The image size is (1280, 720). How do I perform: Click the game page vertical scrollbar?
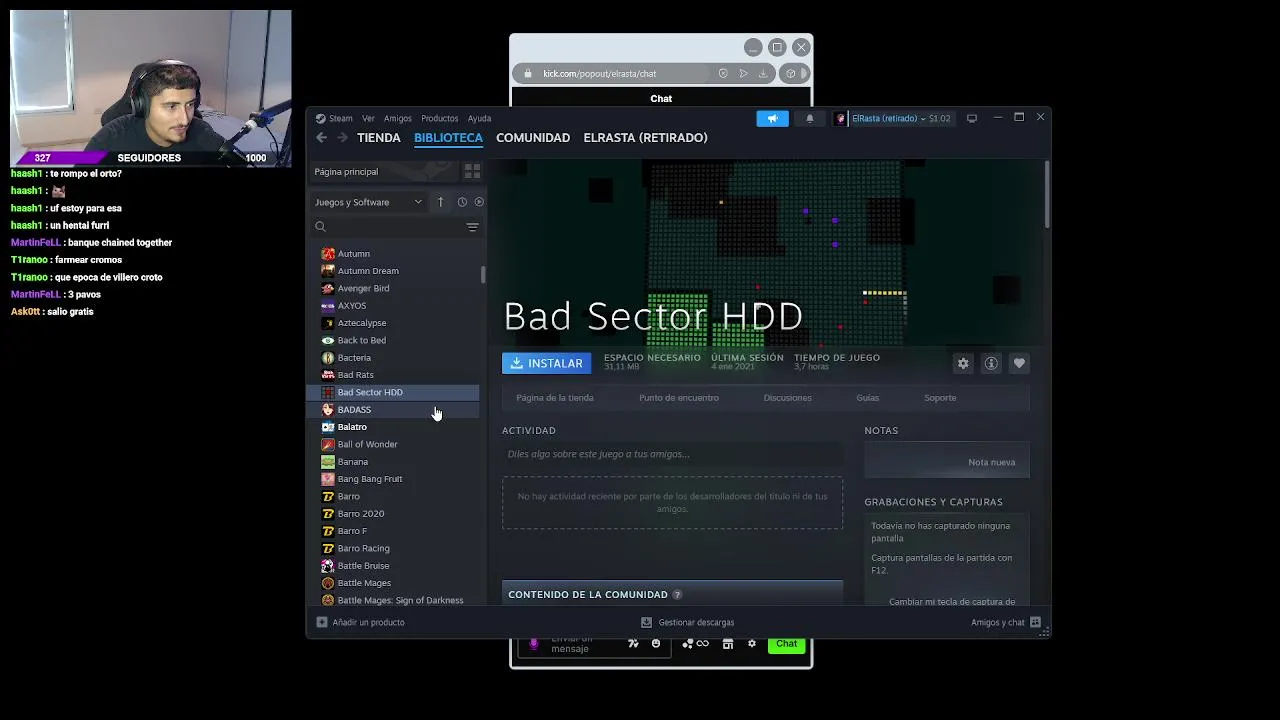pos(1046,193)
